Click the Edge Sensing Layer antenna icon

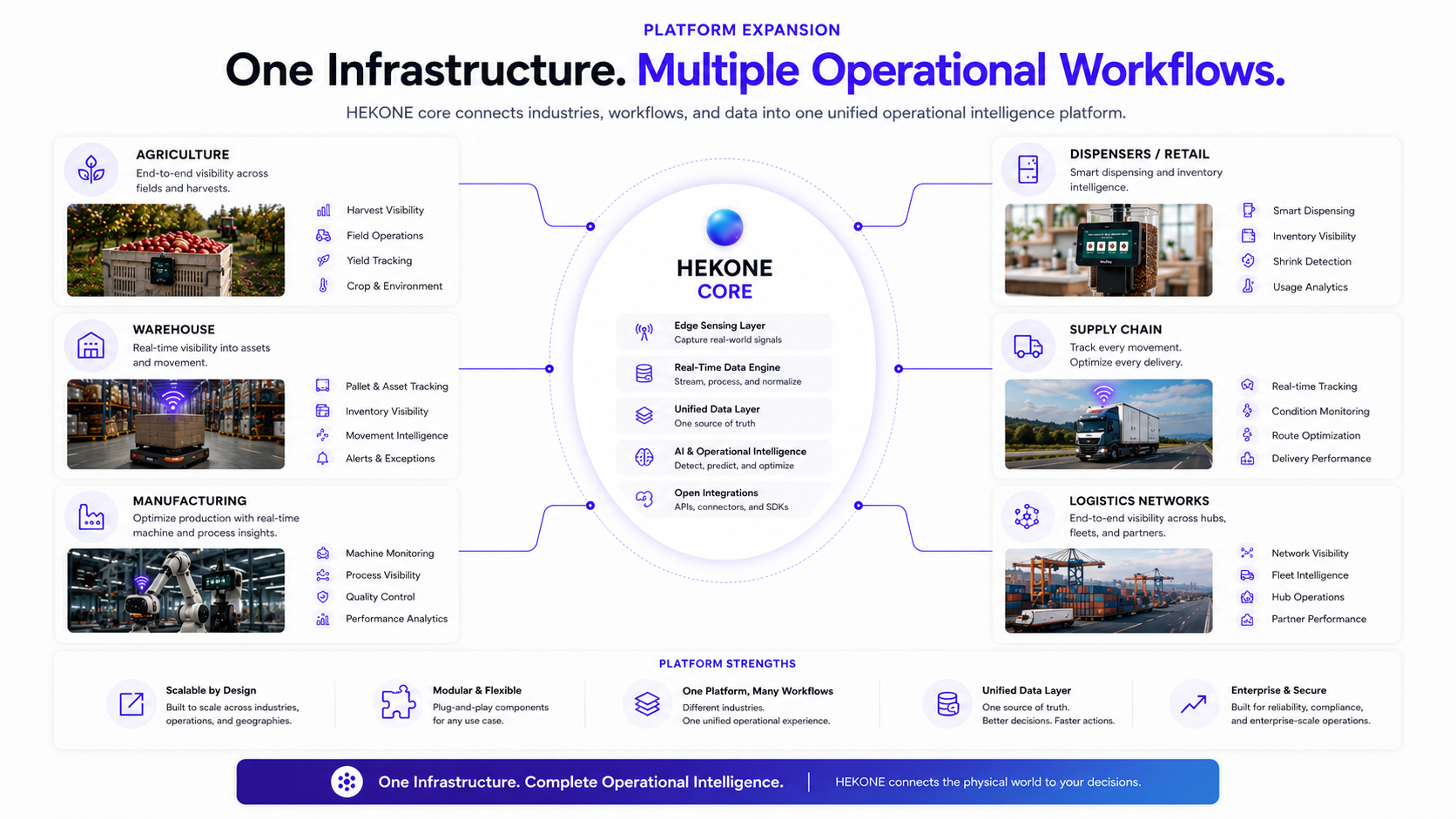click(x=644, y=332)
